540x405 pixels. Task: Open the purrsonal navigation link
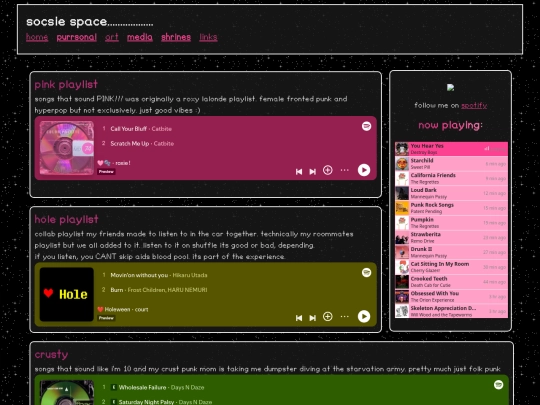76,37
